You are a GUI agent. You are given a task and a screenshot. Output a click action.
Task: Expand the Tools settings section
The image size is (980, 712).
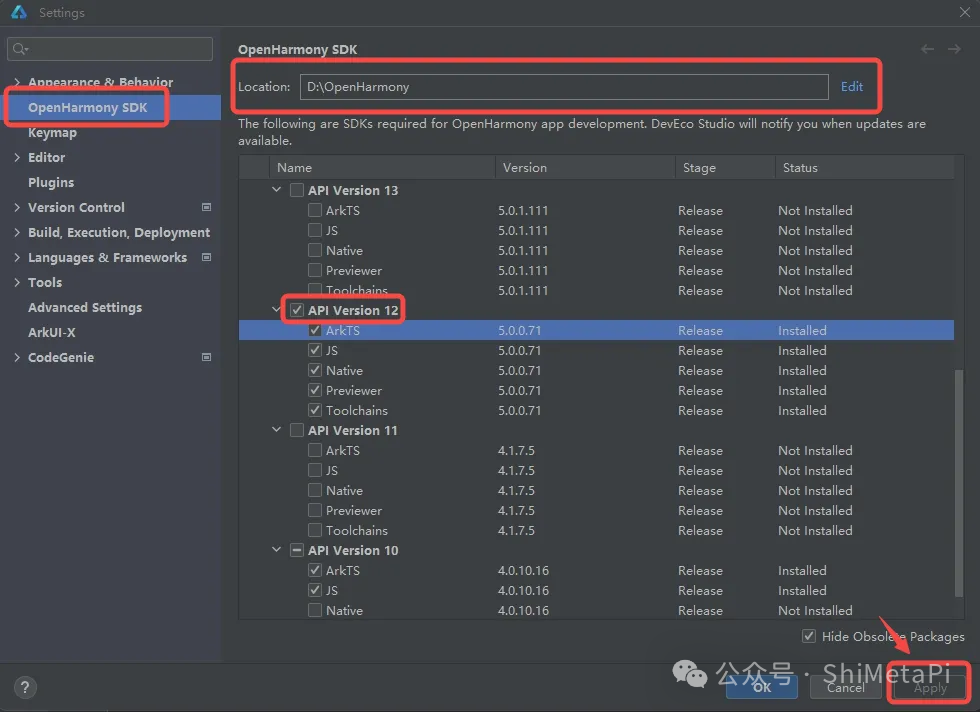point(17,282)
